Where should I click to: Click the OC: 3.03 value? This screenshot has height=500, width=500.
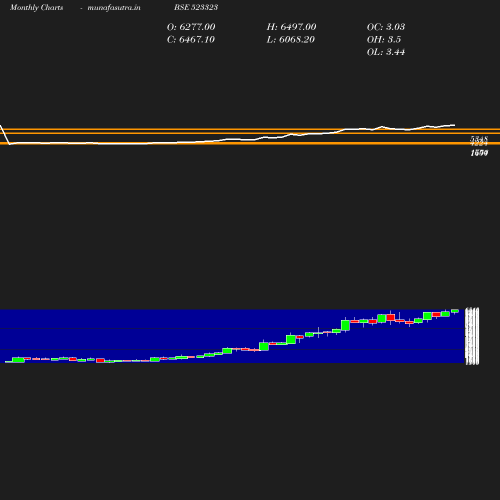(x=386, y=27)
